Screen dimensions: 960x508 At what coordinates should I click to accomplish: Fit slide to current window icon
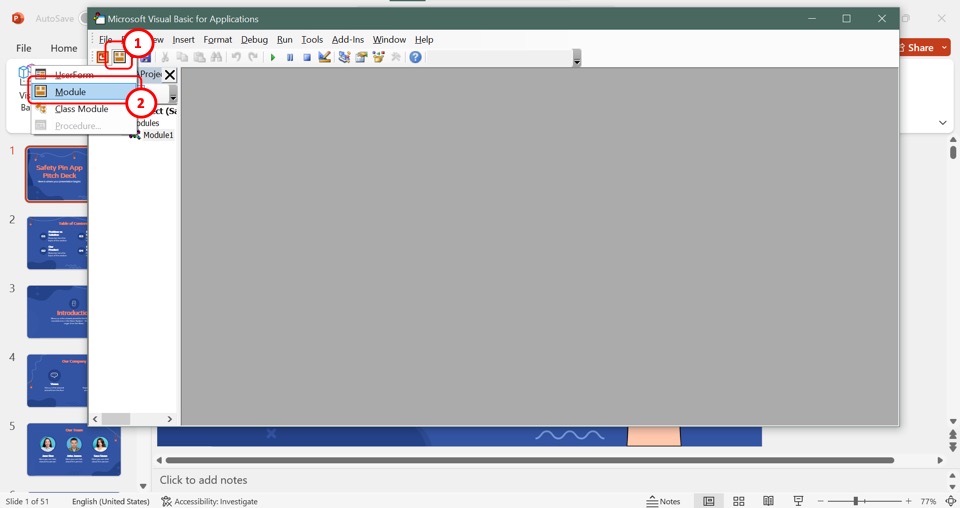tap(951, 501)
